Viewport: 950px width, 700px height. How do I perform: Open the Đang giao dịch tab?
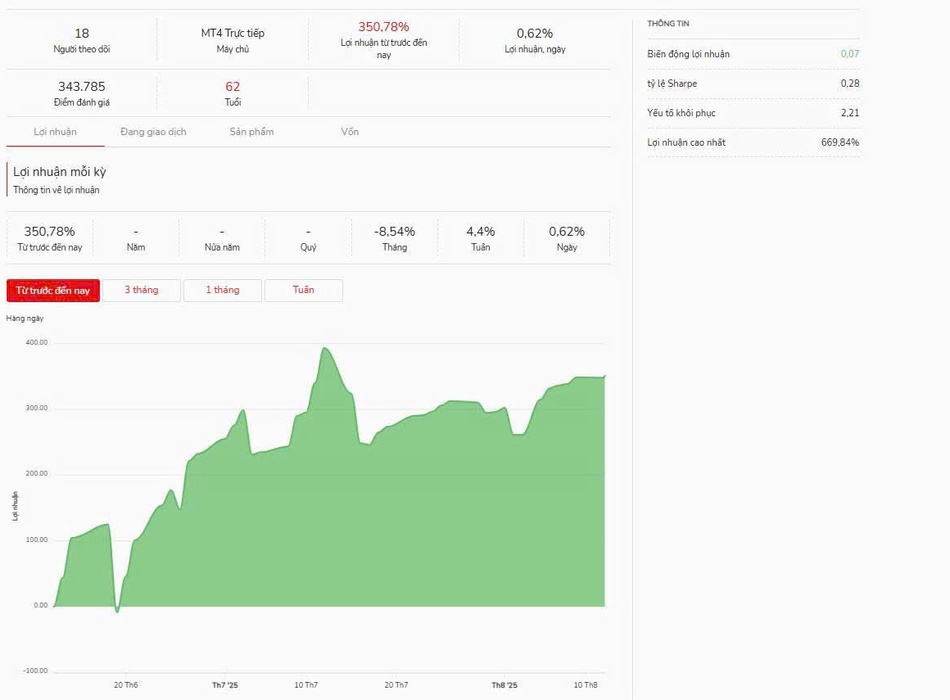tap(153, 132)
